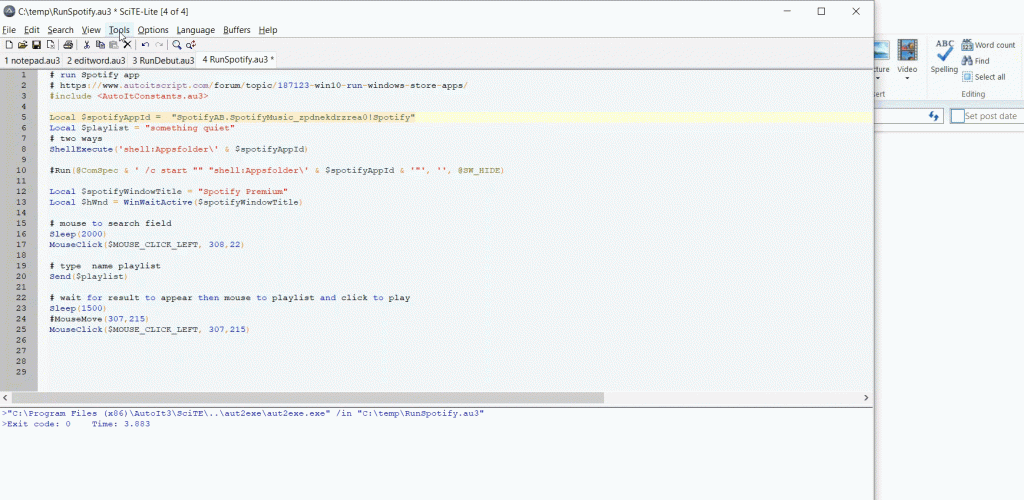Switch to the 3 RunDebut.au3 tab
1024x500 pixels.
click(164, 60)
